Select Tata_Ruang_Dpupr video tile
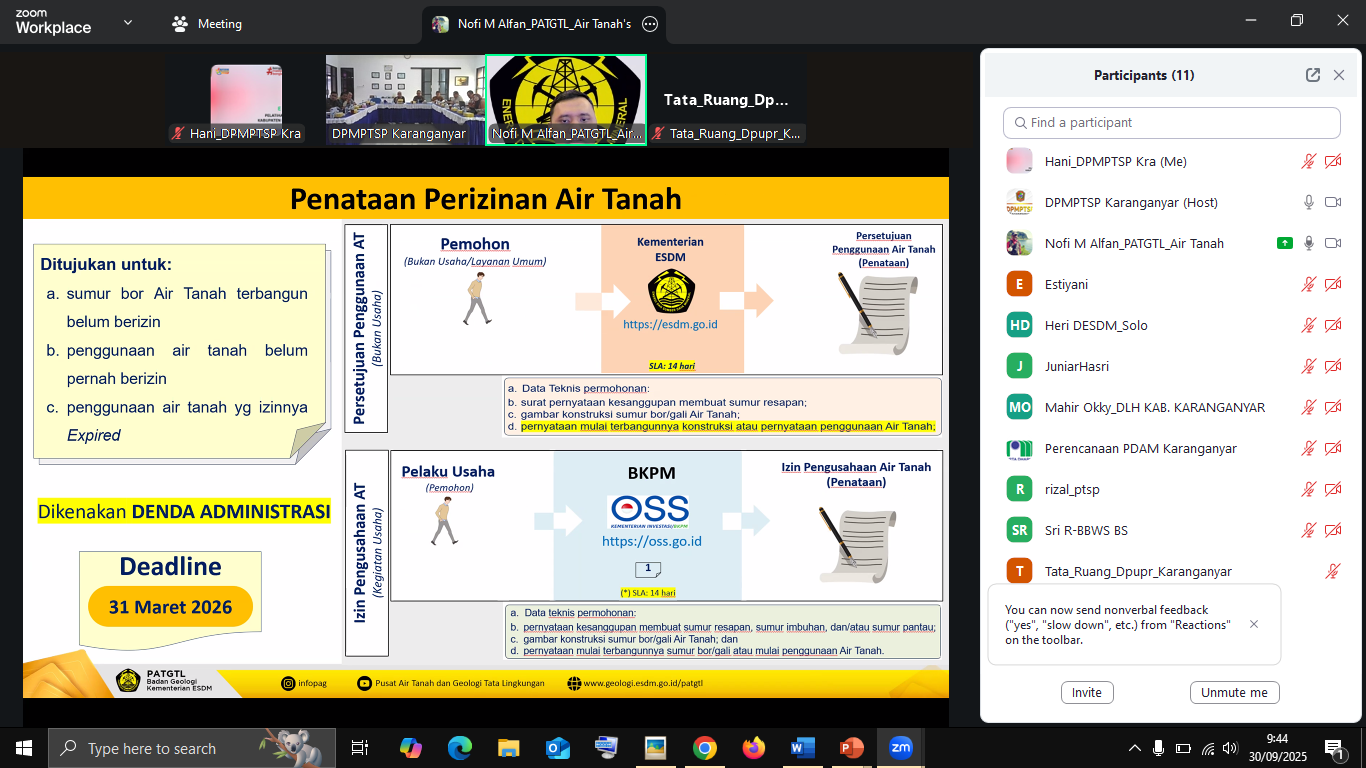Image resolution: width=1366 pixels, height=768 pixels. 727,100
